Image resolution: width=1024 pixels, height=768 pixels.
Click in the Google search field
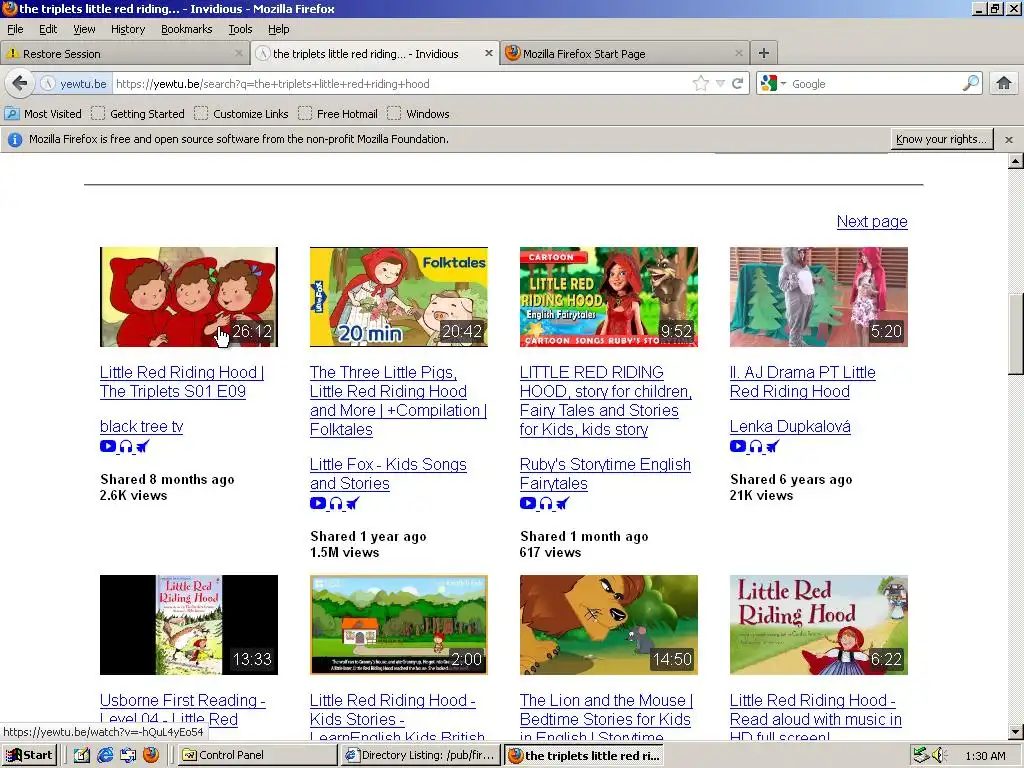point(875,84)
